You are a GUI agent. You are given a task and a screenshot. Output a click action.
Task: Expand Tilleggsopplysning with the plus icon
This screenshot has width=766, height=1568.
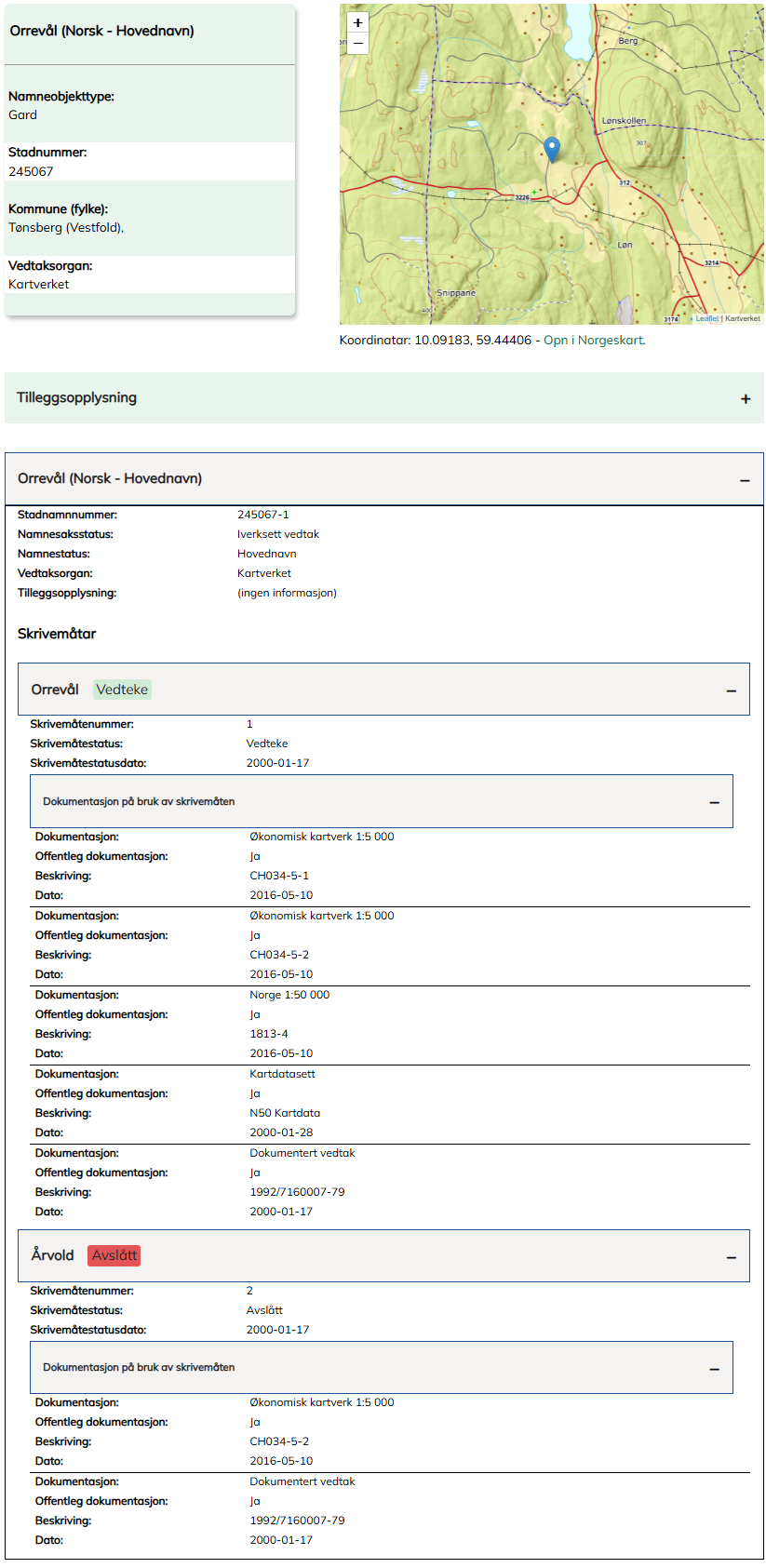746,399
